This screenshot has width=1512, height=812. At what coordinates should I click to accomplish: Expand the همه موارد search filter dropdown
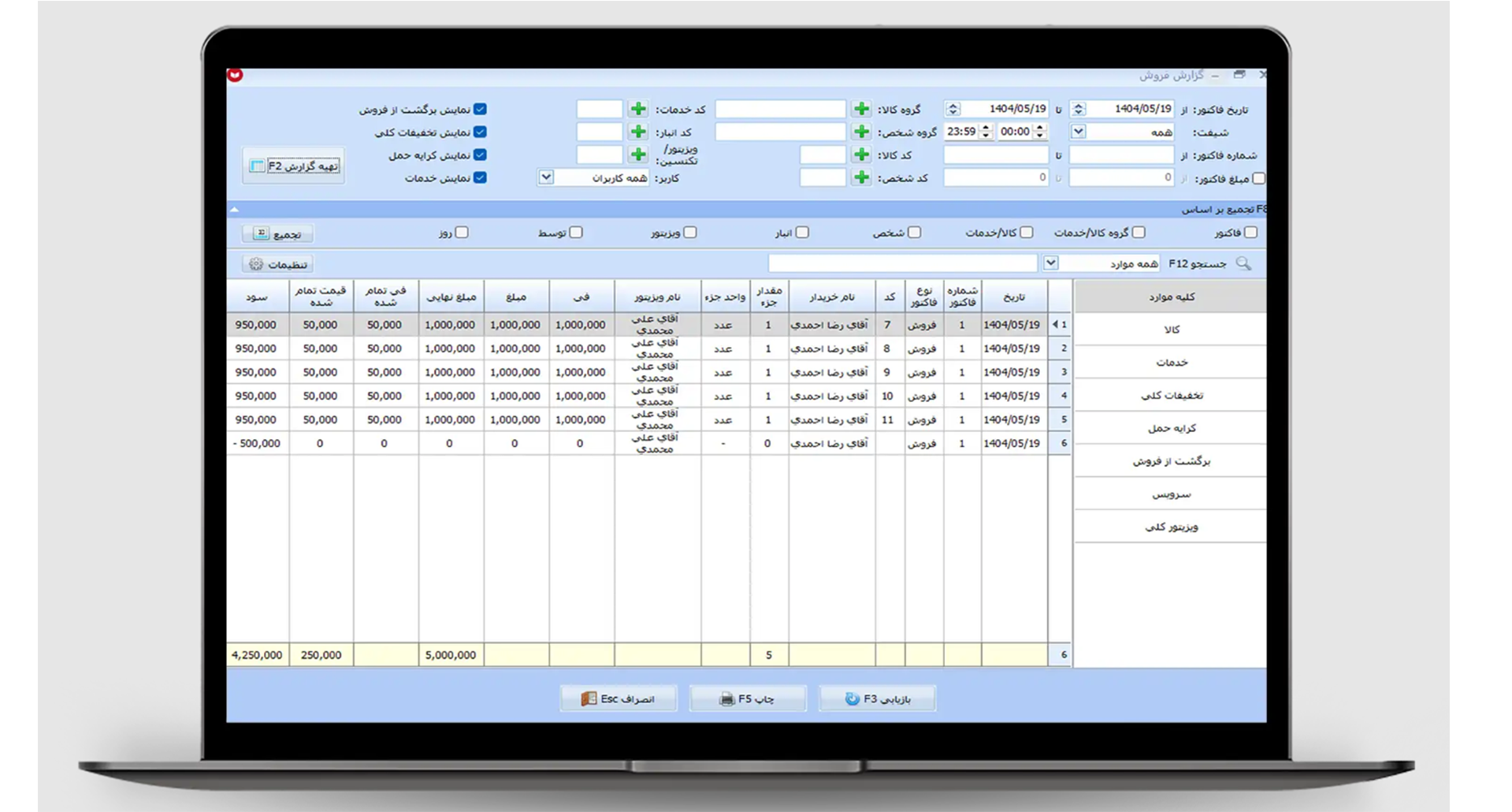[x=1050, y=263]
